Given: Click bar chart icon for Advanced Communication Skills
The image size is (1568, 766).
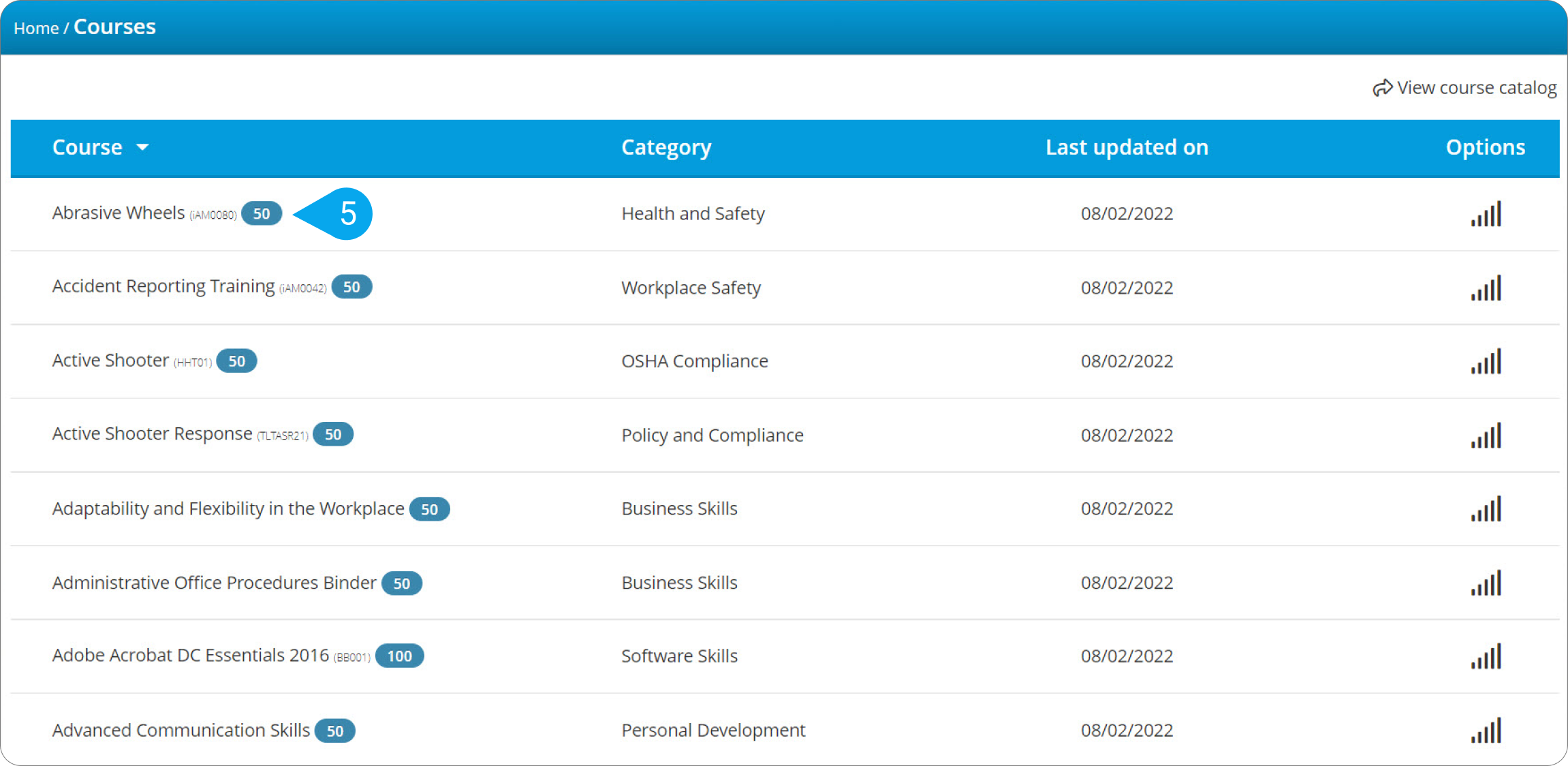Looking at the screenshot, I should (x=1486, y=731).
